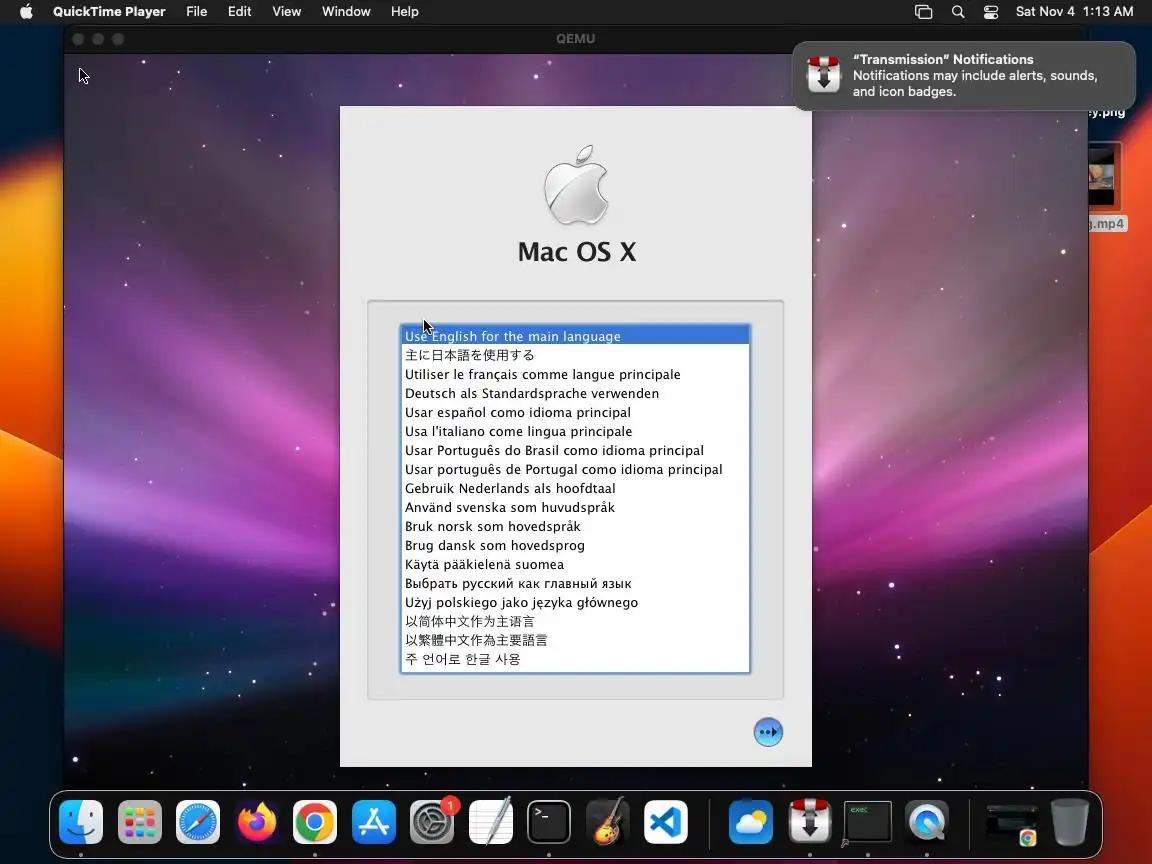Open the Edit menu
1152x864 pixels.
[x=240, y=12]
